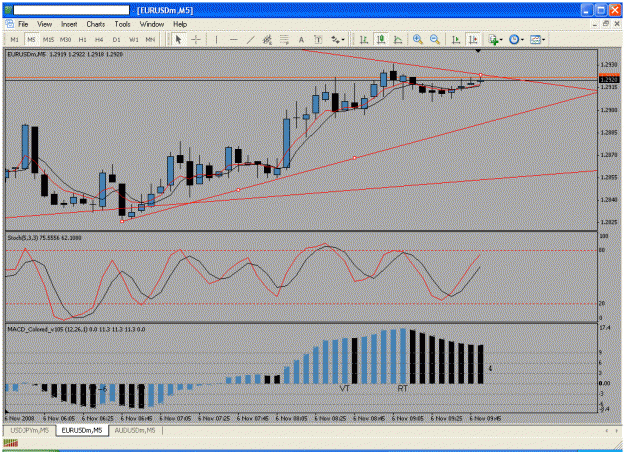Switch chart to bar chart
Image resolution: width=625 pixels, height=452 pixels.
click(x=364, y=39)
